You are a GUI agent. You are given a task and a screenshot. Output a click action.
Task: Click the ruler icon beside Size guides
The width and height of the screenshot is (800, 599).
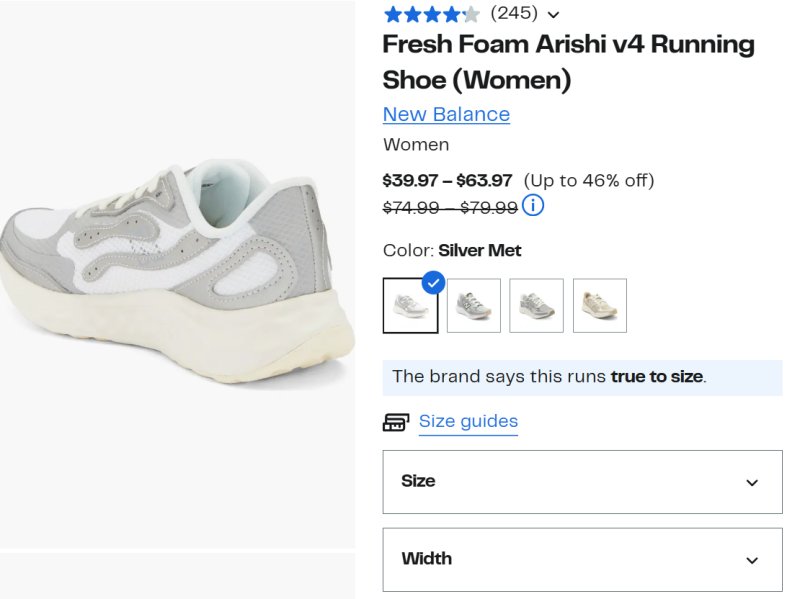point(396,422)
